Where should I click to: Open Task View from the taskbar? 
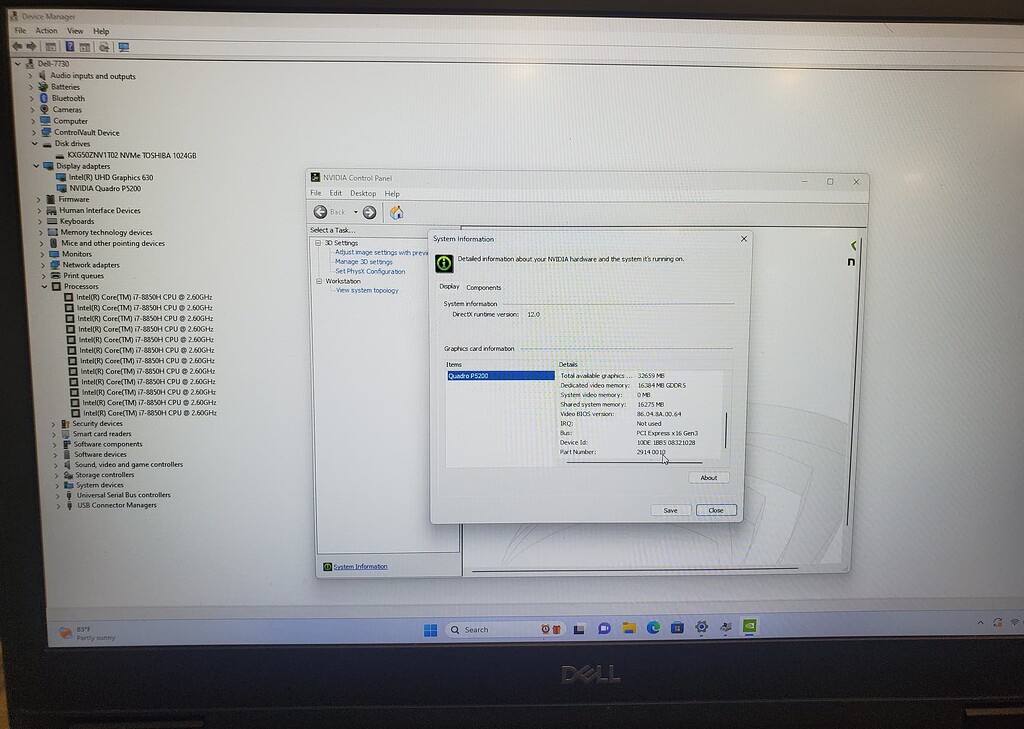click(x=579, y=629)
